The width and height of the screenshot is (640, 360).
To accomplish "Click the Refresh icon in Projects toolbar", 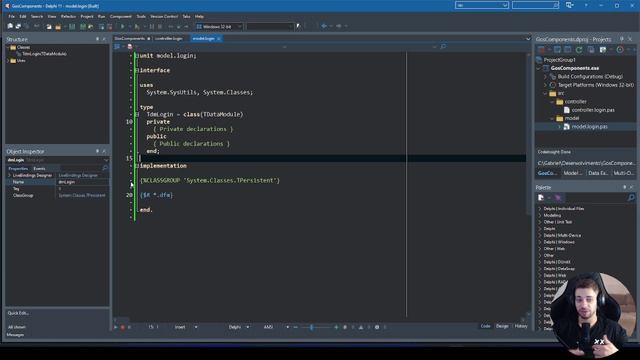I will [x=579, y=50].
